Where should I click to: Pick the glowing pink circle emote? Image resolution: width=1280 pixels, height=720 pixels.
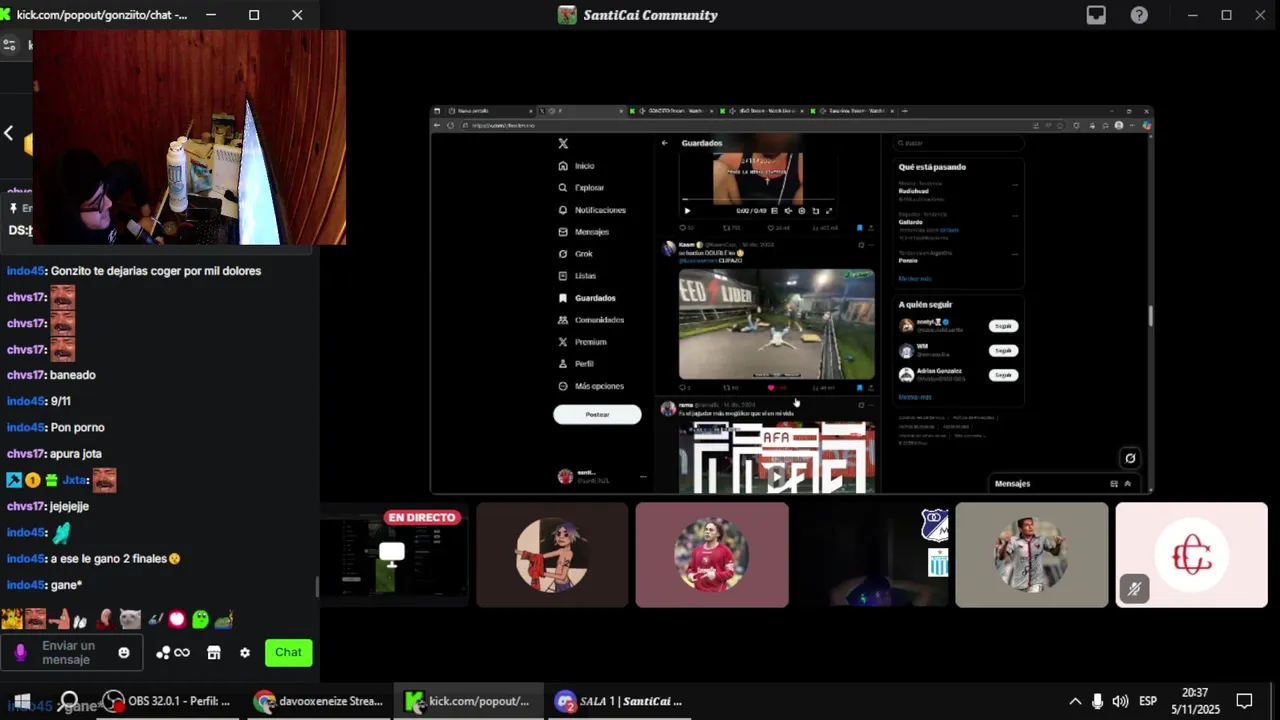(x=177, y=619)
